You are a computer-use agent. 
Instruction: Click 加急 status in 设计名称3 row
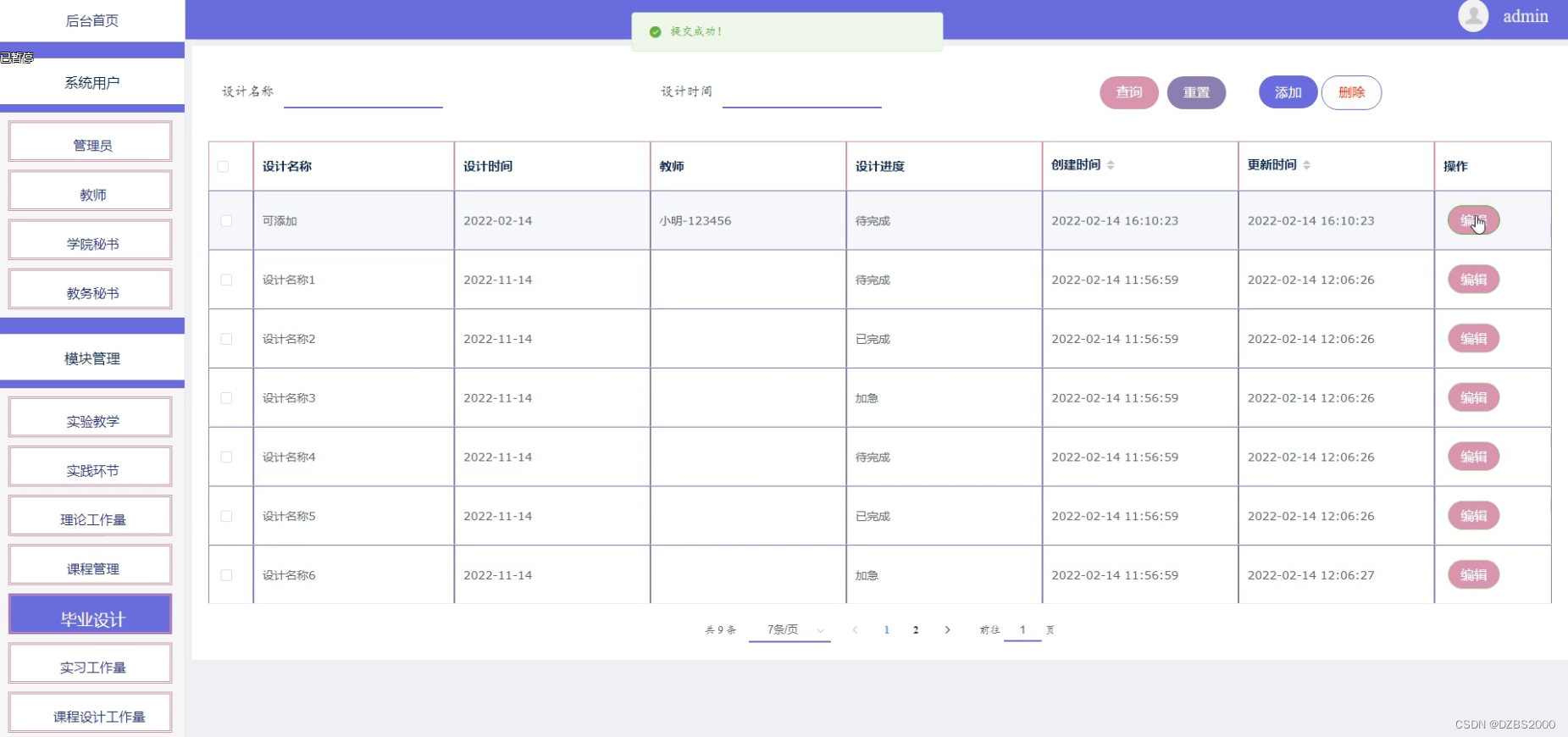click(867, 398)
